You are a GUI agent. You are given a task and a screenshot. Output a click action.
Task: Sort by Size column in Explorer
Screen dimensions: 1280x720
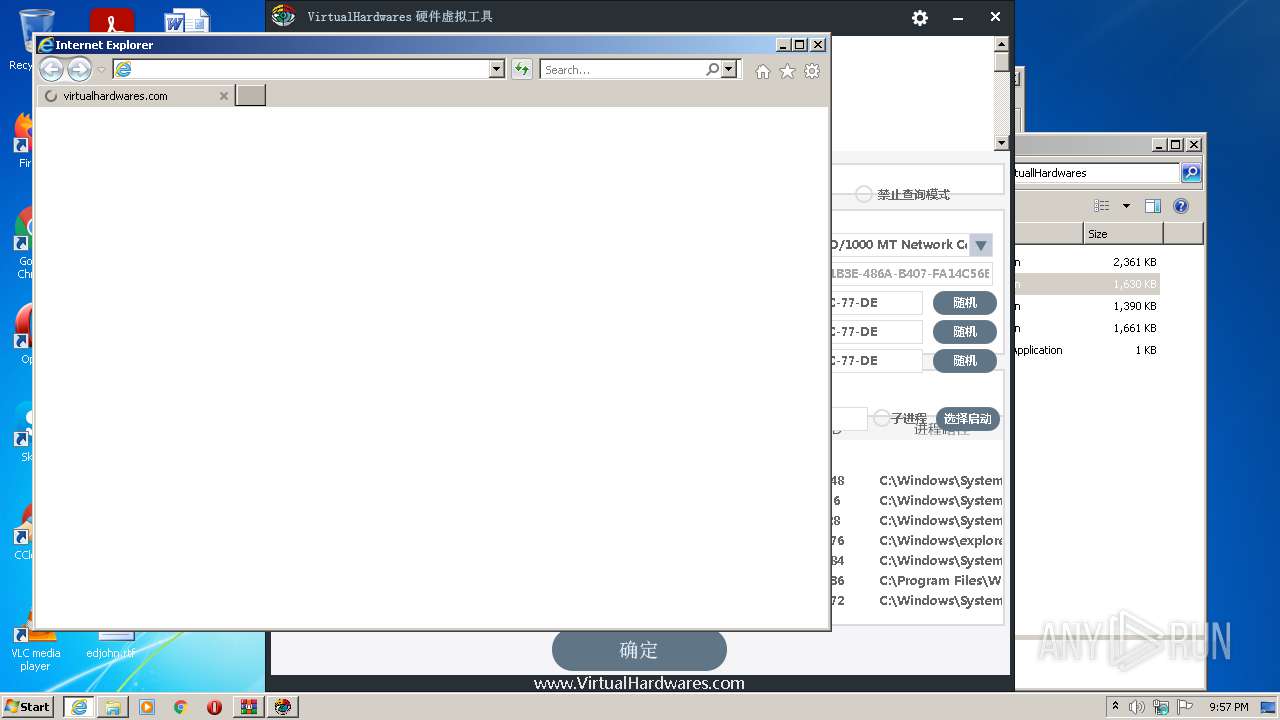[x=1123, y=234]
